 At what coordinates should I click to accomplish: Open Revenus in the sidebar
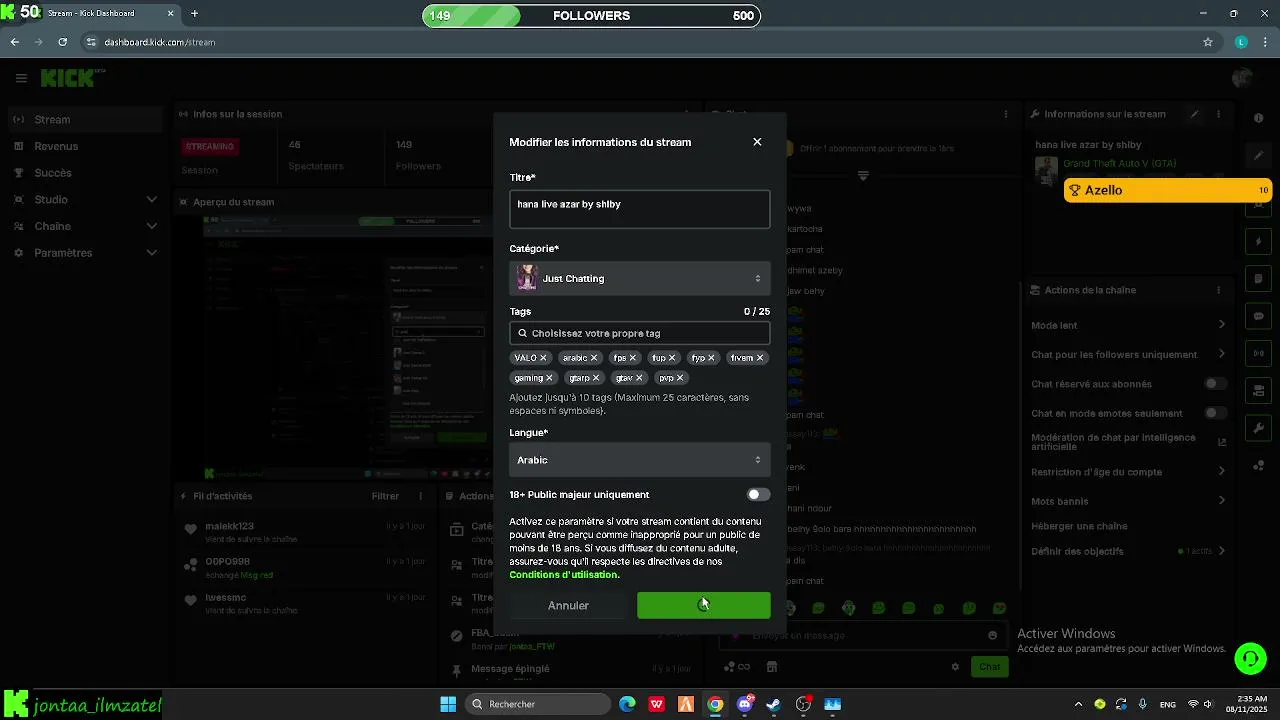(84, 146)
